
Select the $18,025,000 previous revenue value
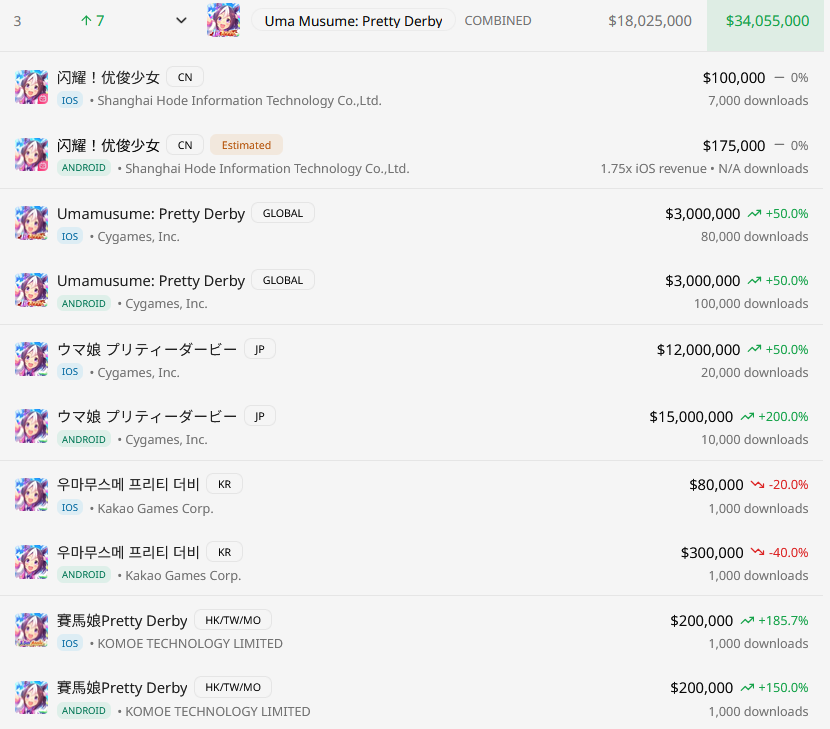(x=649, y=21)
